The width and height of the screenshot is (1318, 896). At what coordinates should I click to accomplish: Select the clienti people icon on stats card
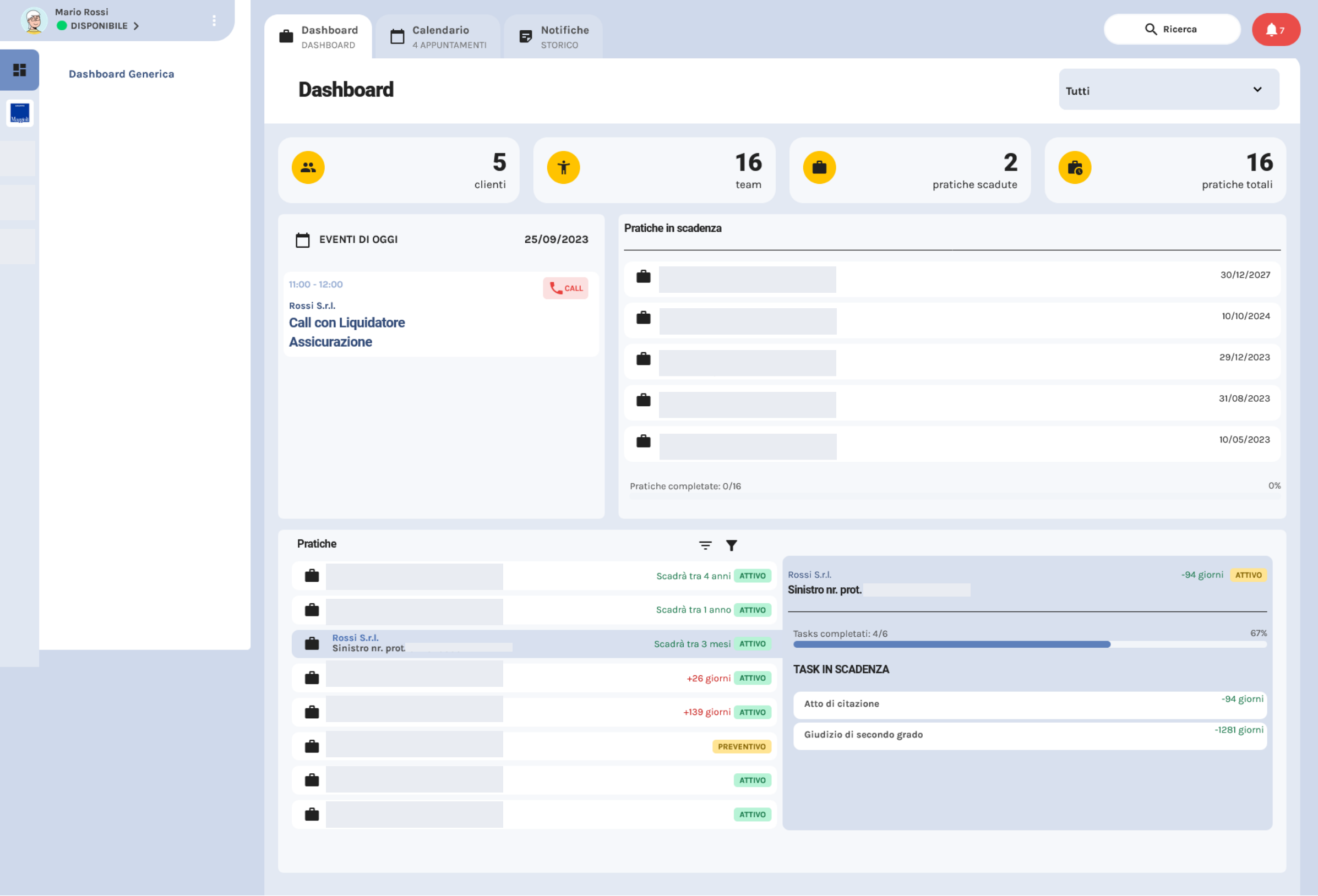click(x=308, y=167)
